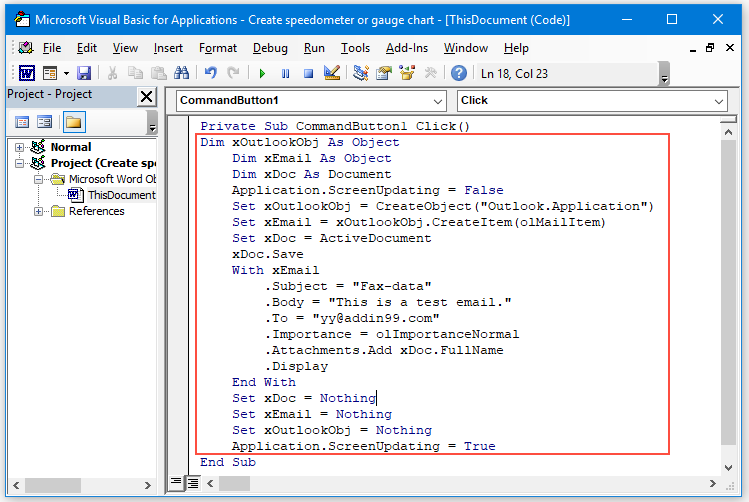Viewport: 749px width, 502px height.
Task: Click the Find binoculars icon
Action: click(182, 73)
